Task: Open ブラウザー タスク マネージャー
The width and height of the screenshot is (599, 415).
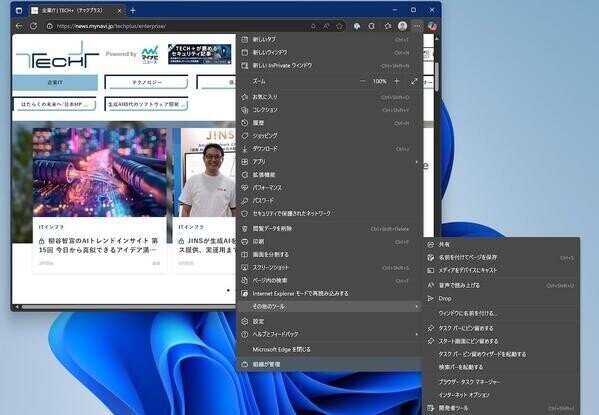Action: (x=501, y=382)
